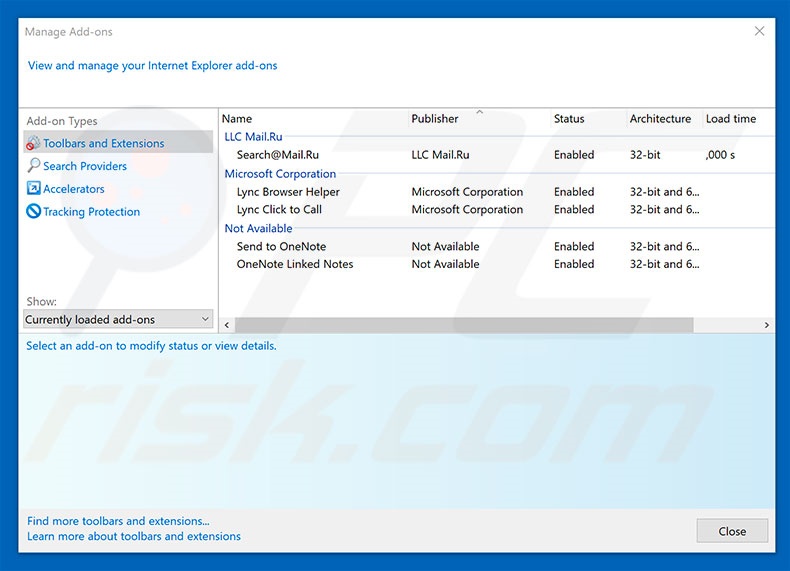Click Enabled status of Lync Click to Call
This screenshot has height=571, width=790.
click(574, 209)
